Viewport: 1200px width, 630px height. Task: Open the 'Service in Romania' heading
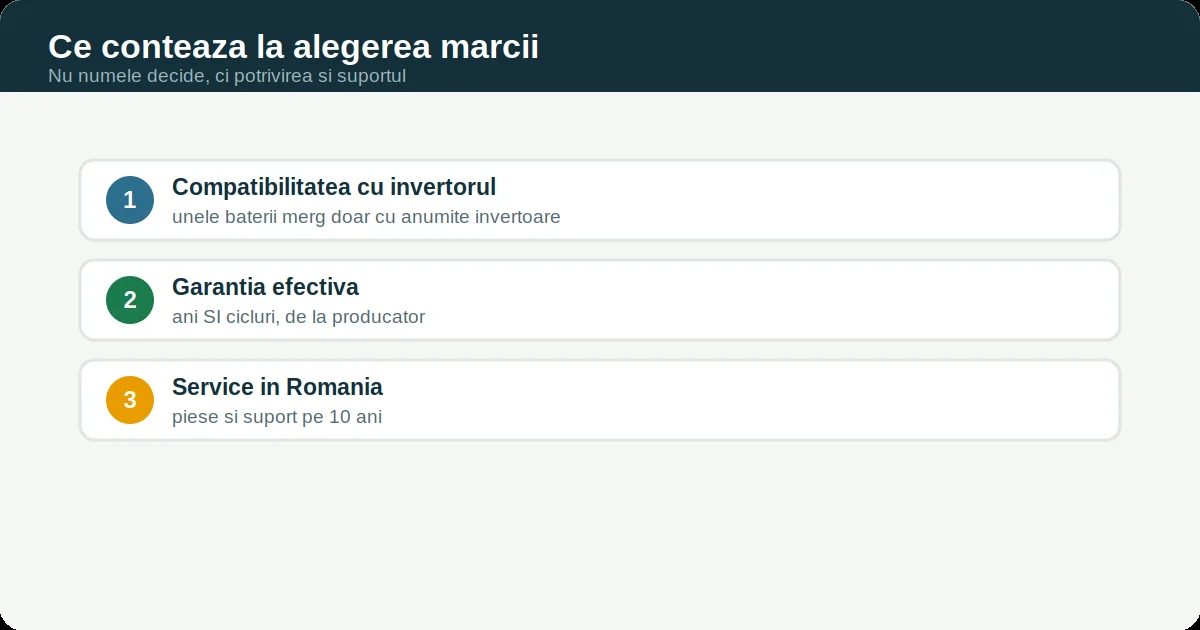pyautogui.click(x=277, y=387)
